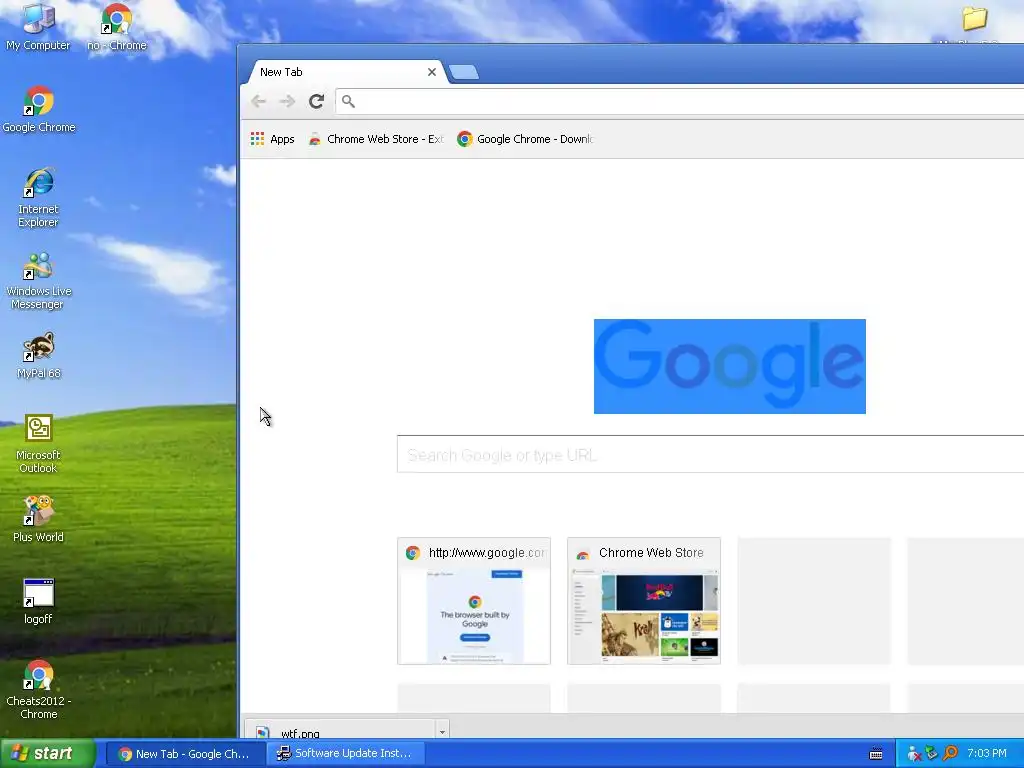
Task: Open the 'Google Chrome - Downlo' bookmark
Action: click(525, 139)
